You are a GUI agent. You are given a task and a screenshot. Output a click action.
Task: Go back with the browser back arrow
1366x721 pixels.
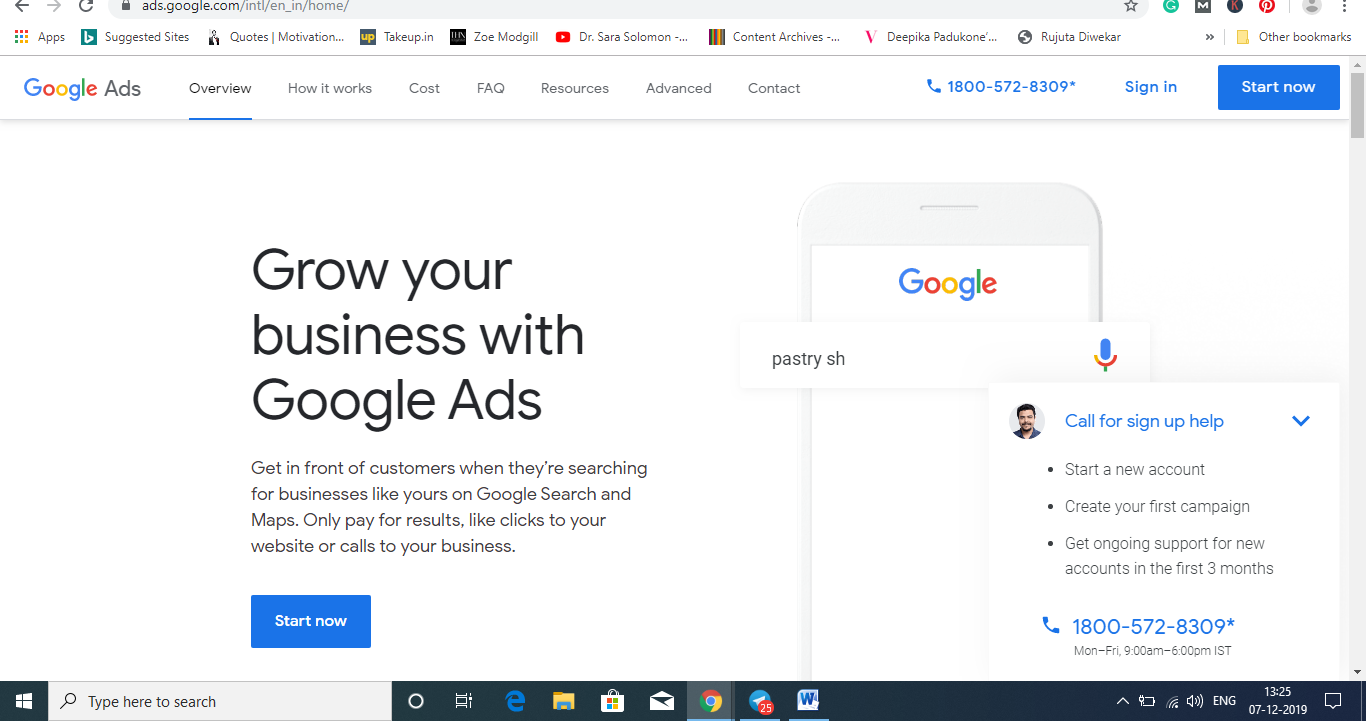(x=22, y=6)
